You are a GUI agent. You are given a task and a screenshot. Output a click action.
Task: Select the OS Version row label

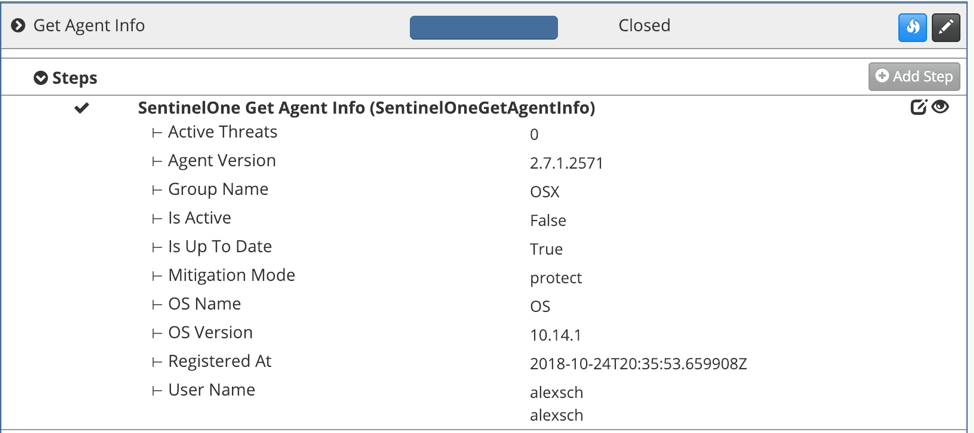click(210, 332)
